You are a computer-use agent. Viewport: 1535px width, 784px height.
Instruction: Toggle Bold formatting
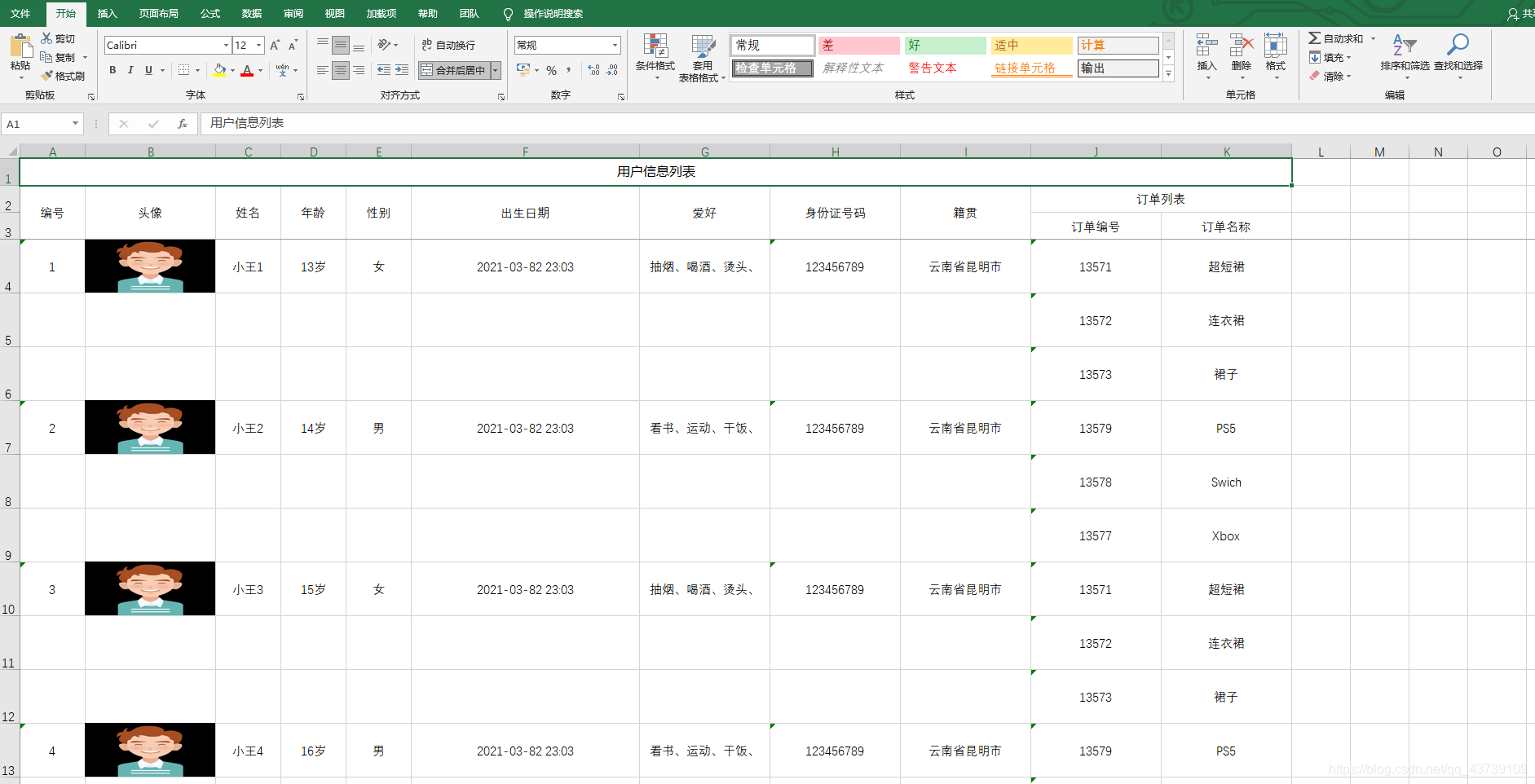coord(112,70)
